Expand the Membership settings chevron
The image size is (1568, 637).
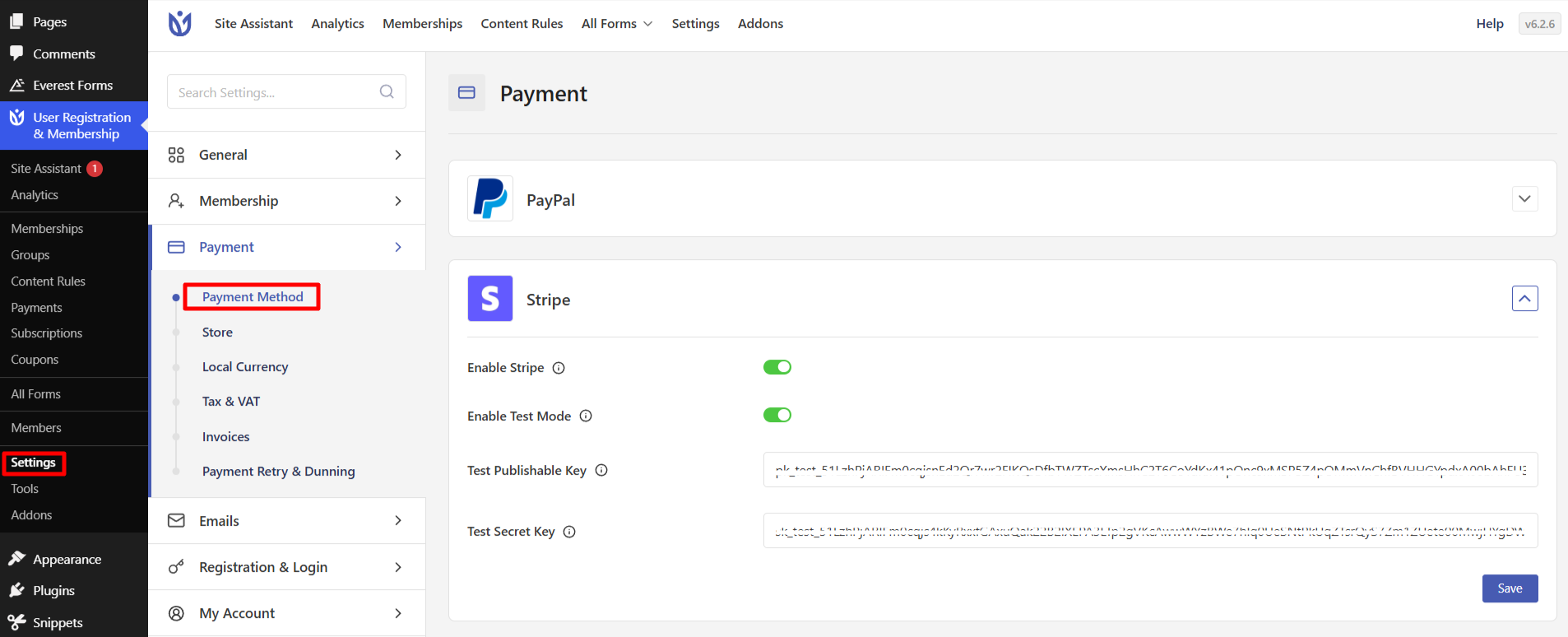pos(398,201)
